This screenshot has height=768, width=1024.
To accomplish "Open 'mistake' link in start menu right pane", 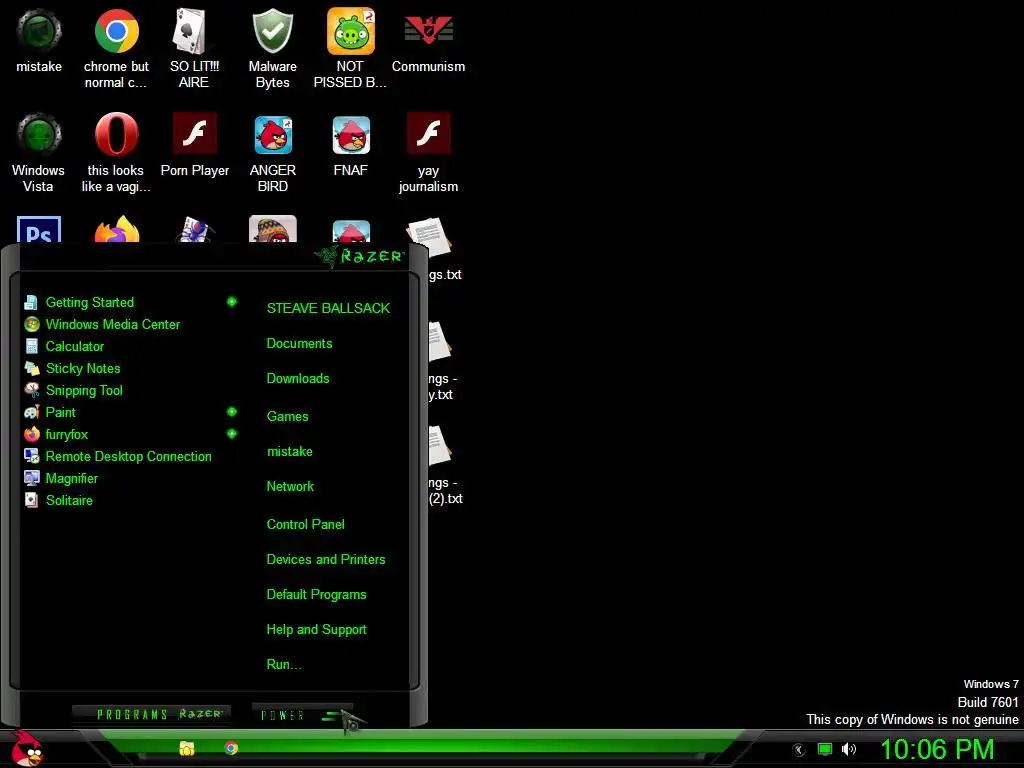I will [290, 451].
